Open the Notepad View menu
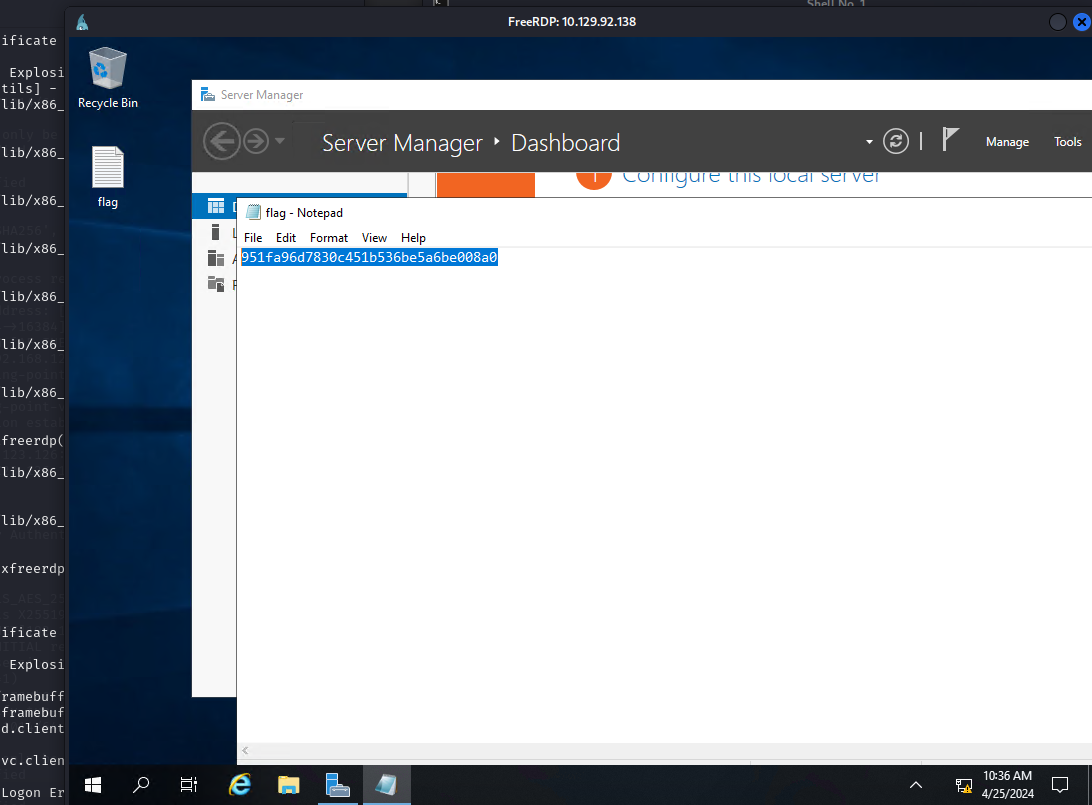 point(374,237)
